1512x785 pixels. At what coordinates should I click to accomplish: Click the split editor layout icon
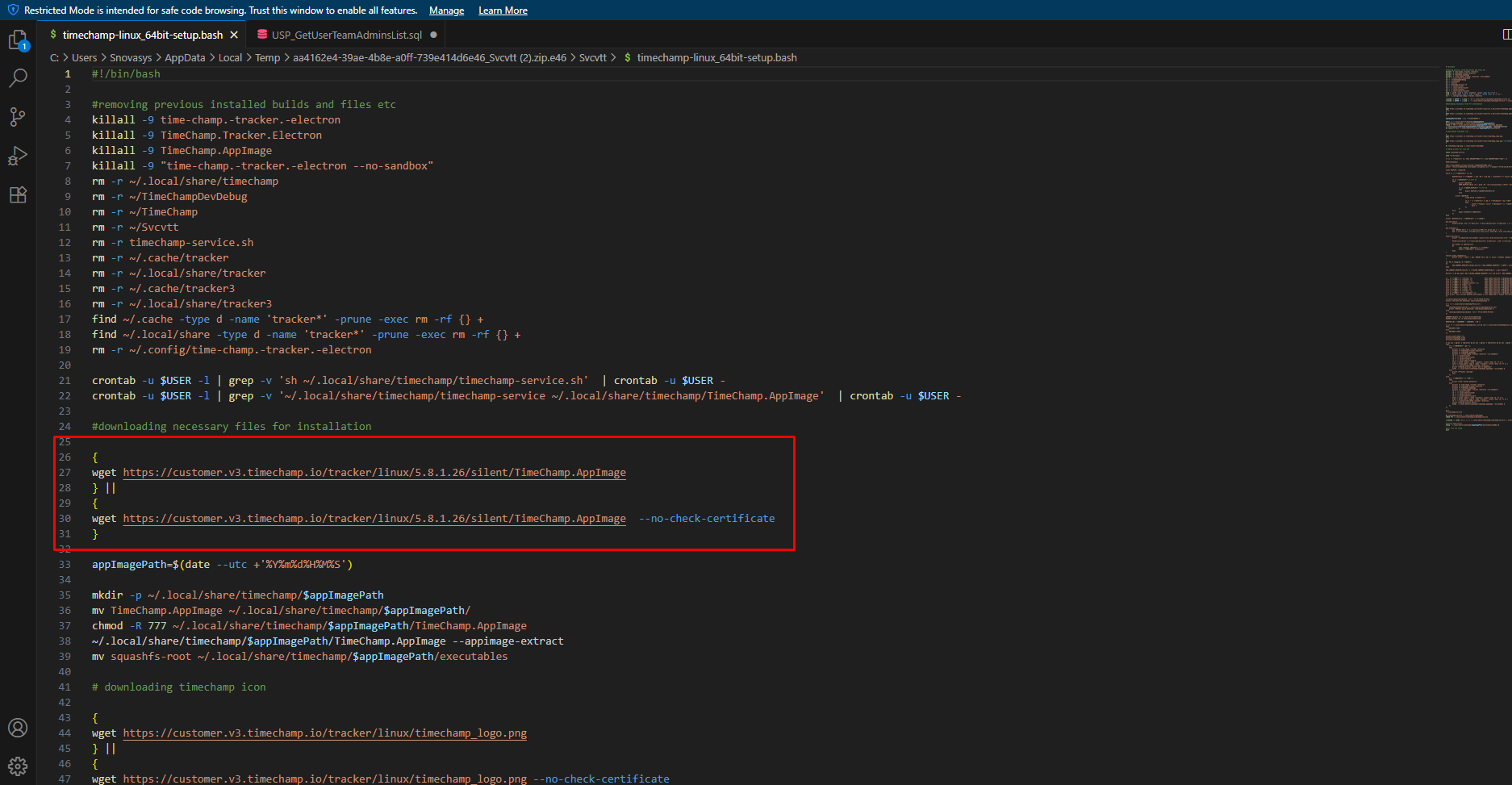point(1506,35)
